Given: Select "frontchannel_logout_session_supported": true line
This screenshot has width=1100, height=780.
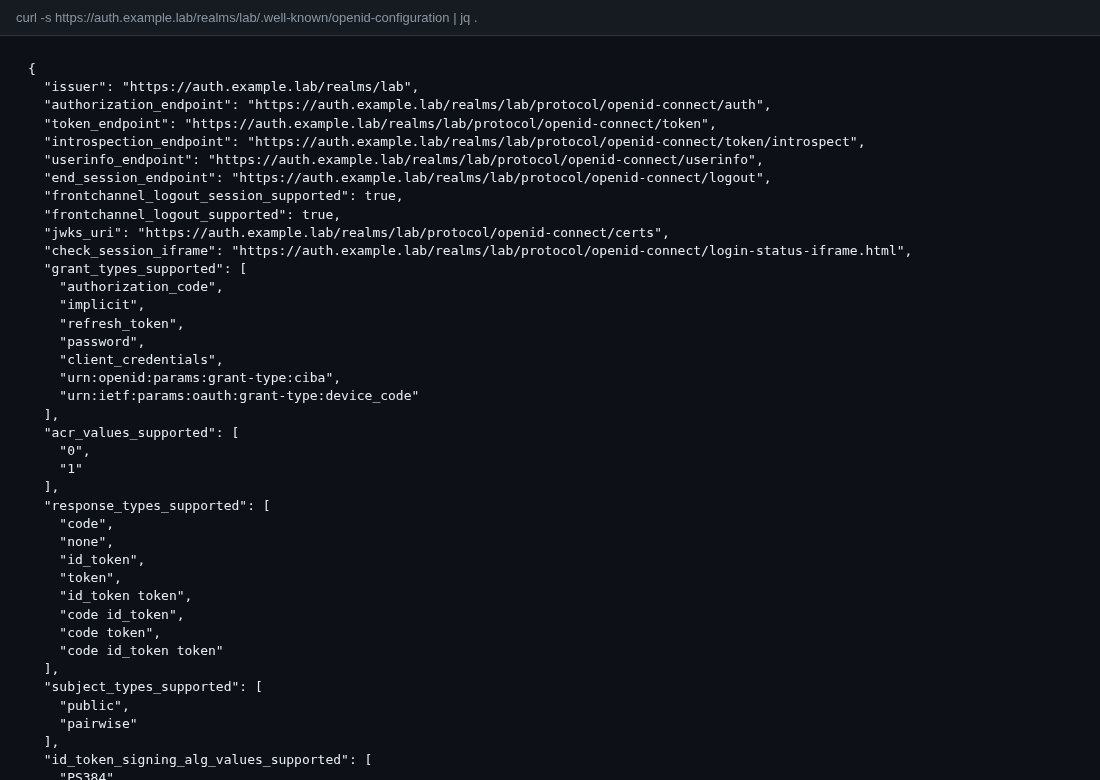Looking at the screenshot, I should [224, 196].
